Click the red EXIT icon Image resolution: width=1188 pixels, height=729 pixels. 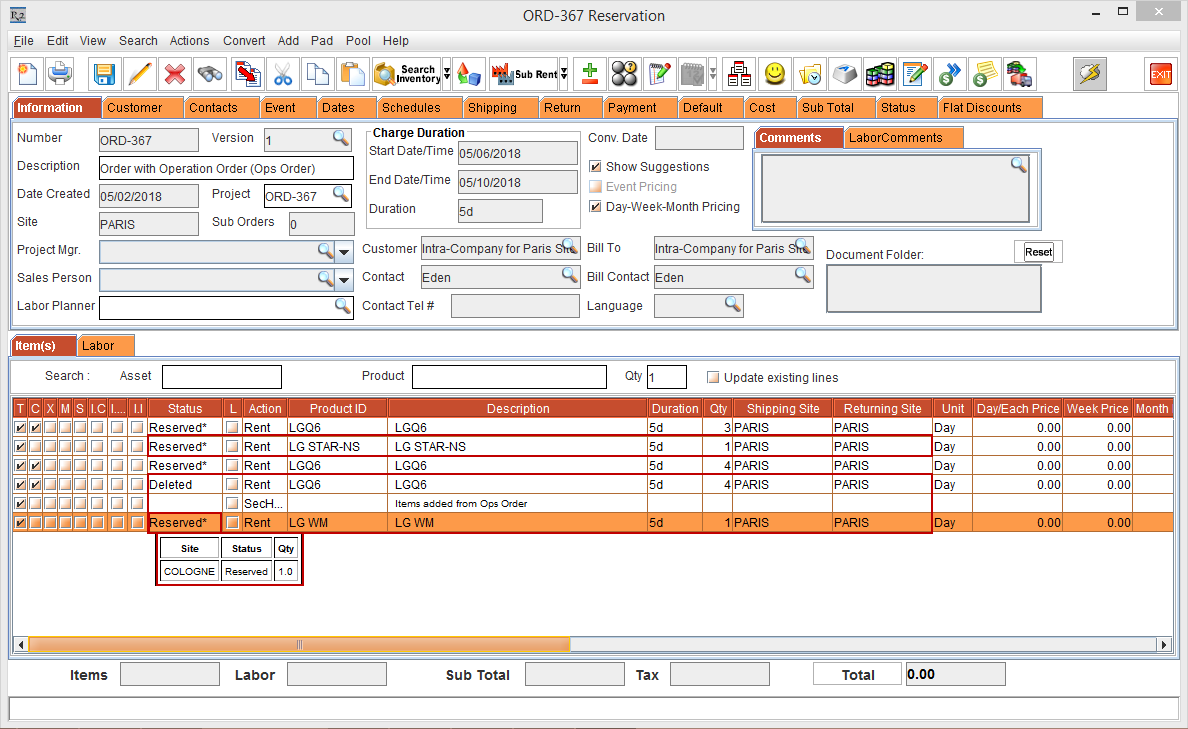[1160, 74]
